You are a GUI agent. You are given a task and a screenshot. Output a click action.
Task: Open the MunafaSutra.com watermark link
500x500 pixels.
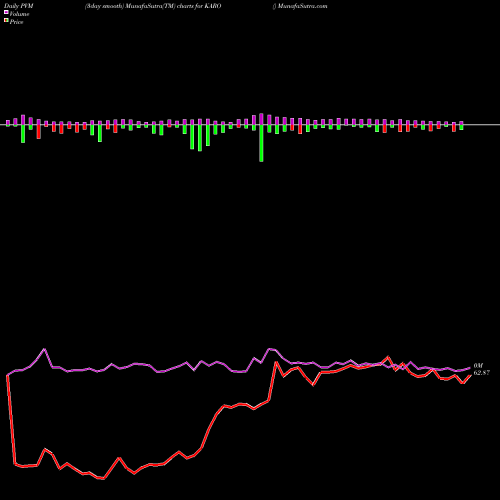click(300, 6)
